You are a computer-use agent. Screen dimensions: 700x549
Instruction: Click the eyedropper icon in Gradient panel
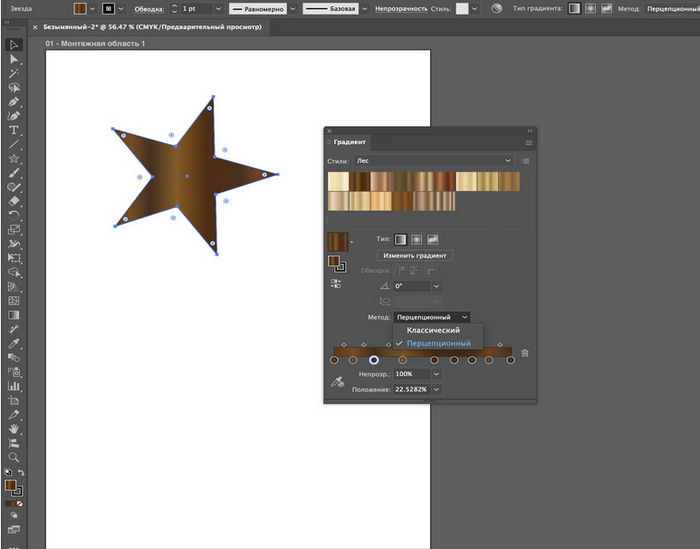[x=337, y=381]
